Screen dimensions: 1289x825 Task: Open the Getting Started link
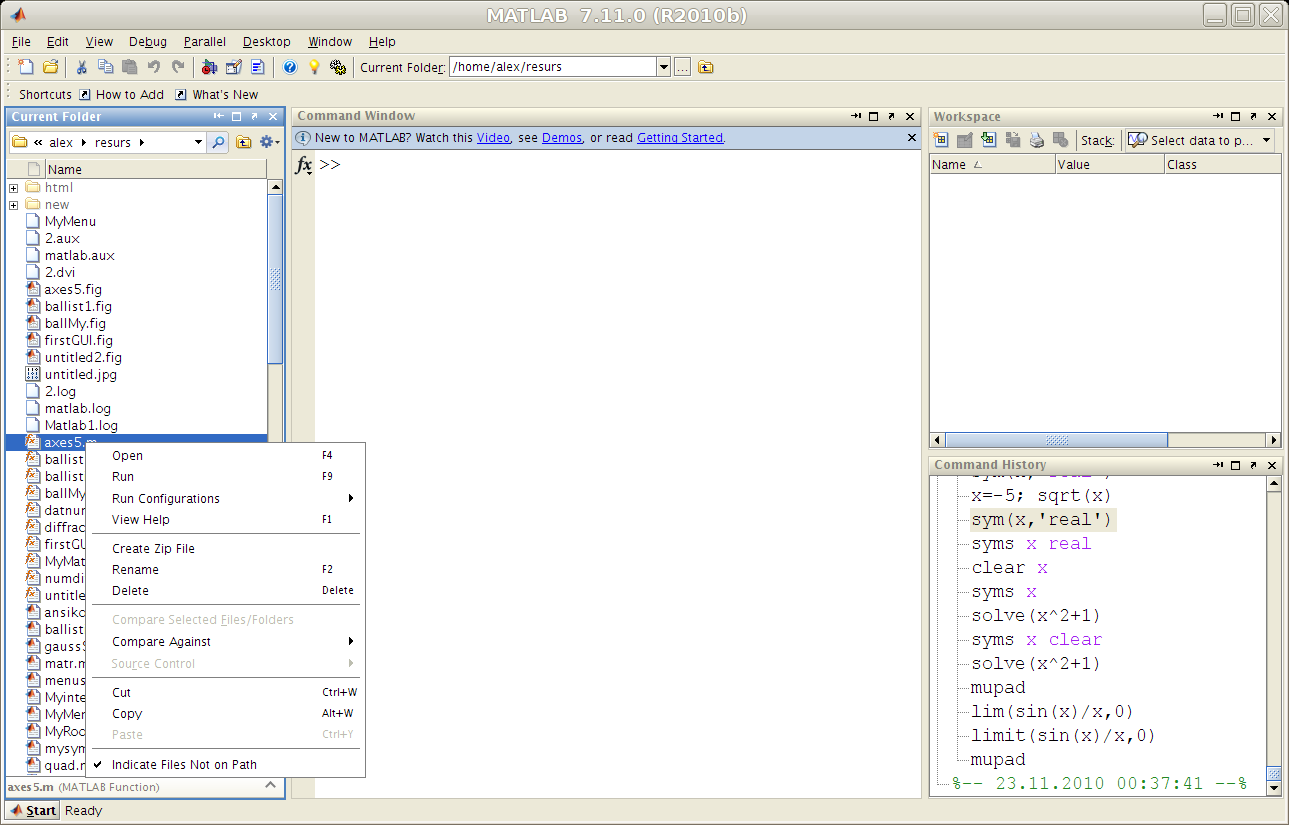(x=680, y=137)
